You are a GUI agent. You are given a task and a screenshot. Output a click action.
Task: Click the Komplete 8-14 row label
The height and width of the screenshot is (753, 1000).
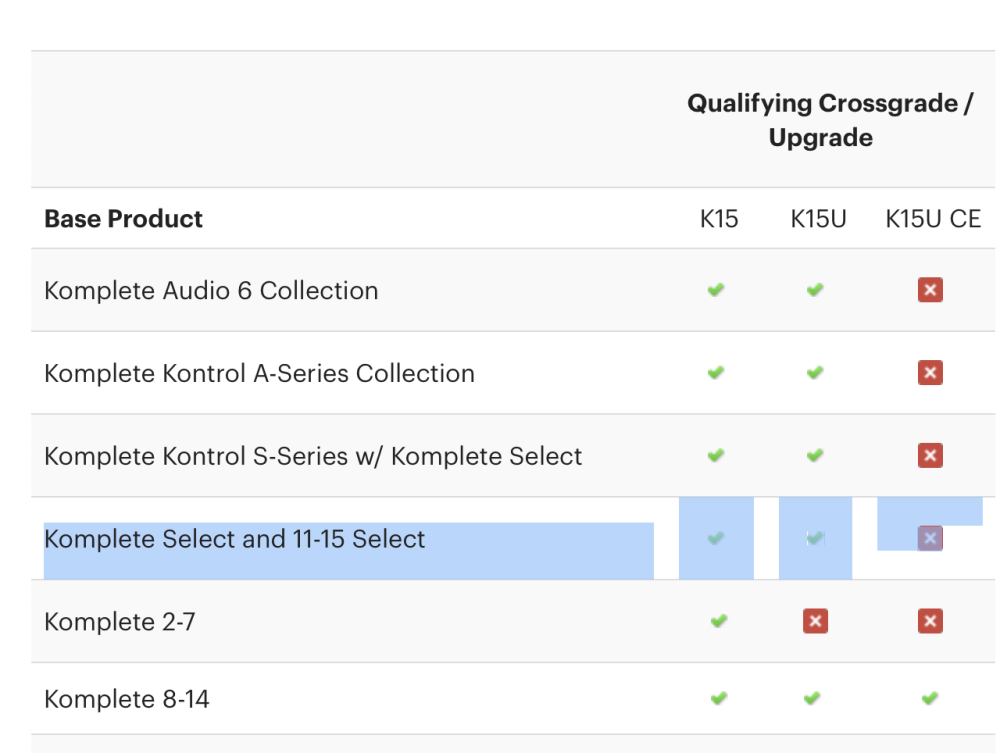tap(127, 699)
